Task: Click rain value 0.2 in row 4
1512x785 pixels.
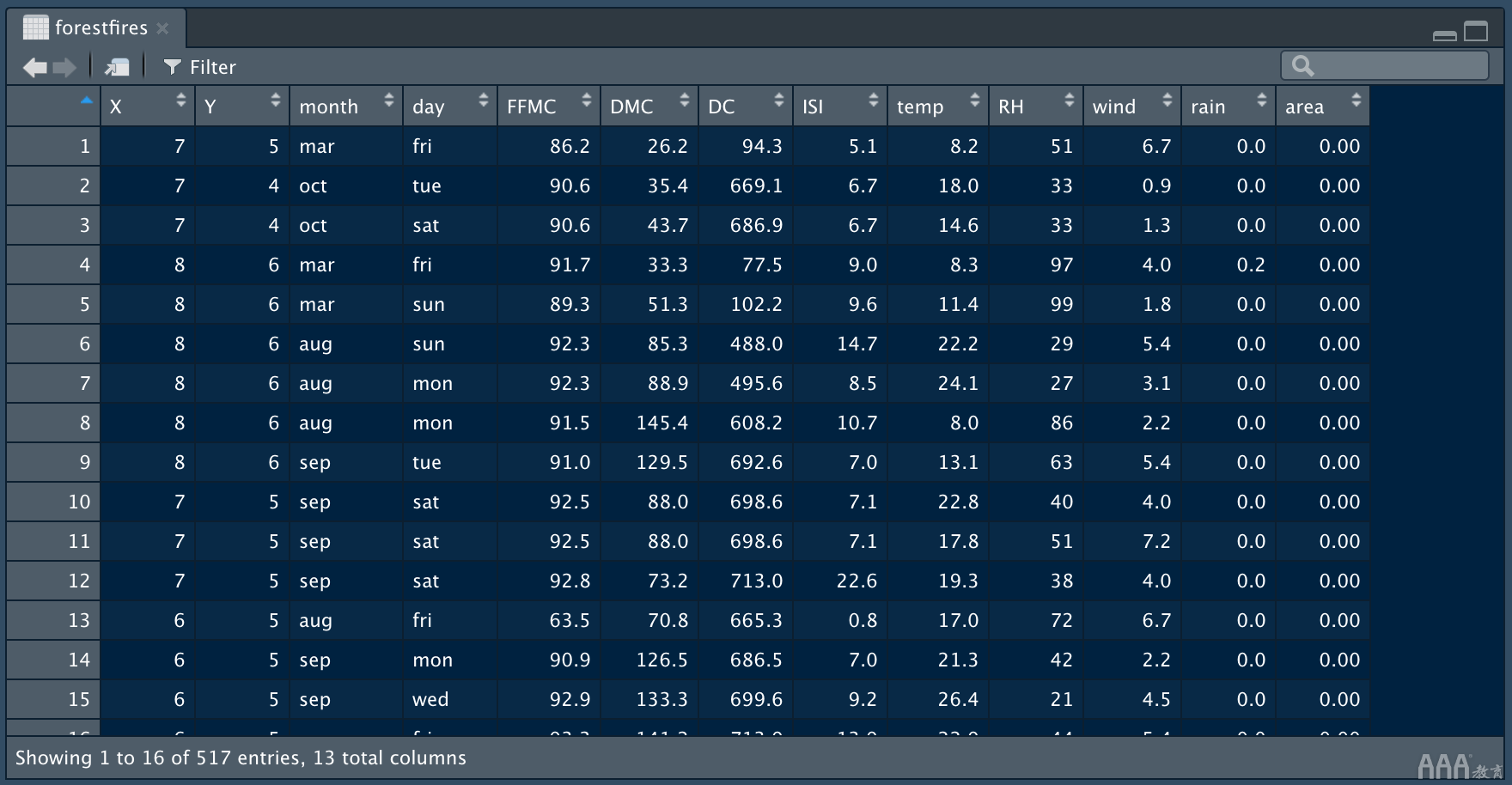Action: click(1251, 265)
